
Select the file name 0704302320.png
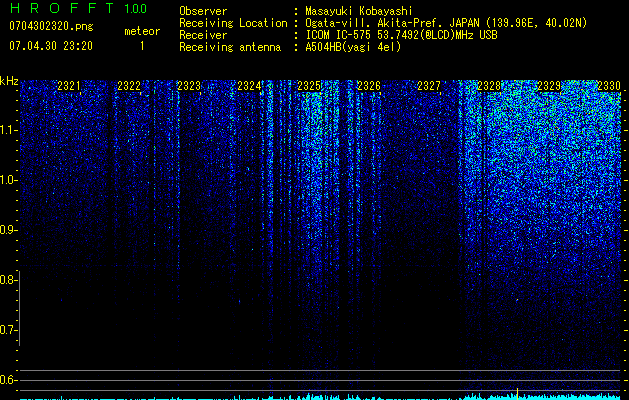point(51,26)
